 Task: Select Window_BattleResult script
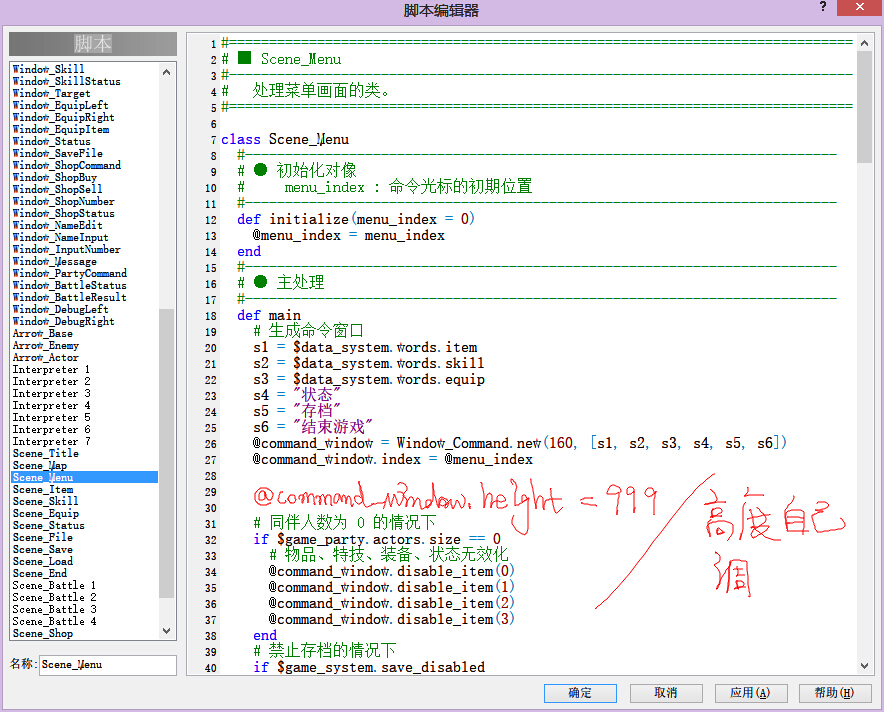[69, 298]
